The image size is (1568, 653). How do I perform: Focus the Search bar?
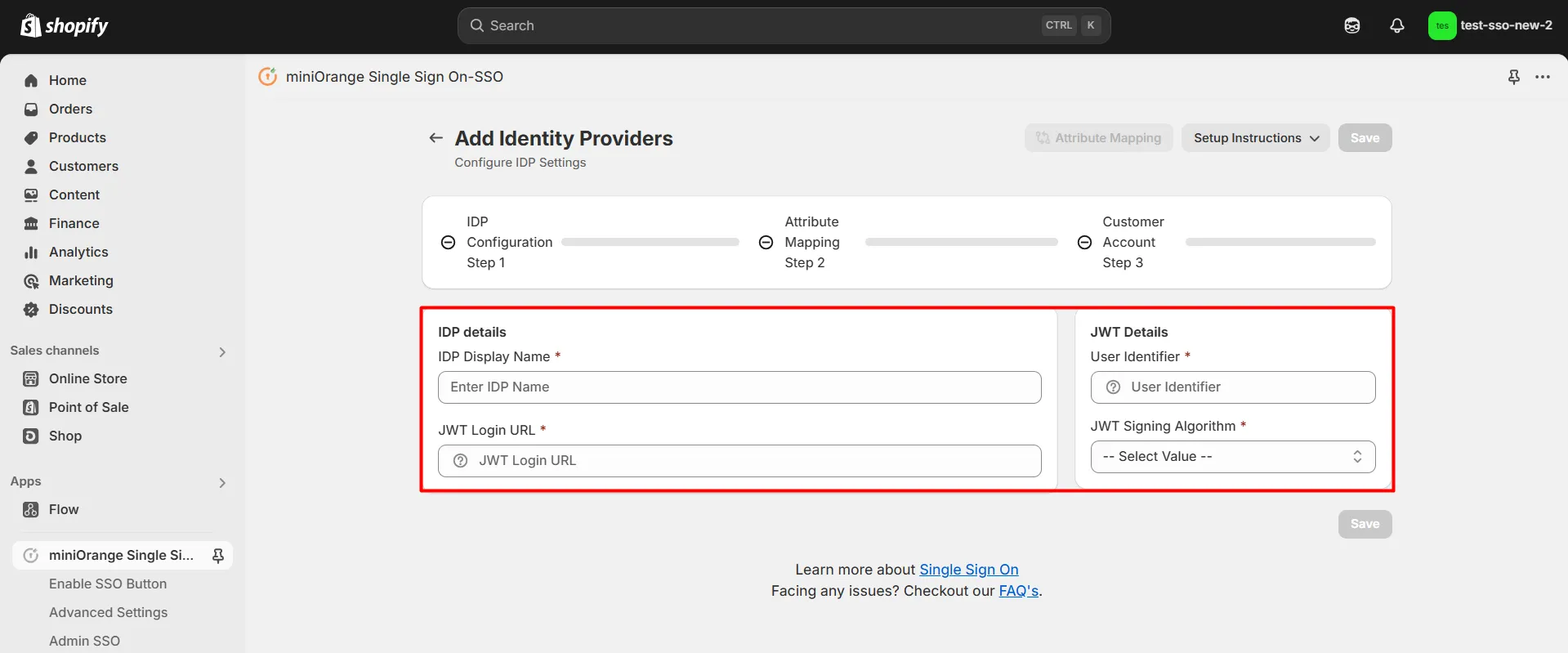tap(784, 25)
